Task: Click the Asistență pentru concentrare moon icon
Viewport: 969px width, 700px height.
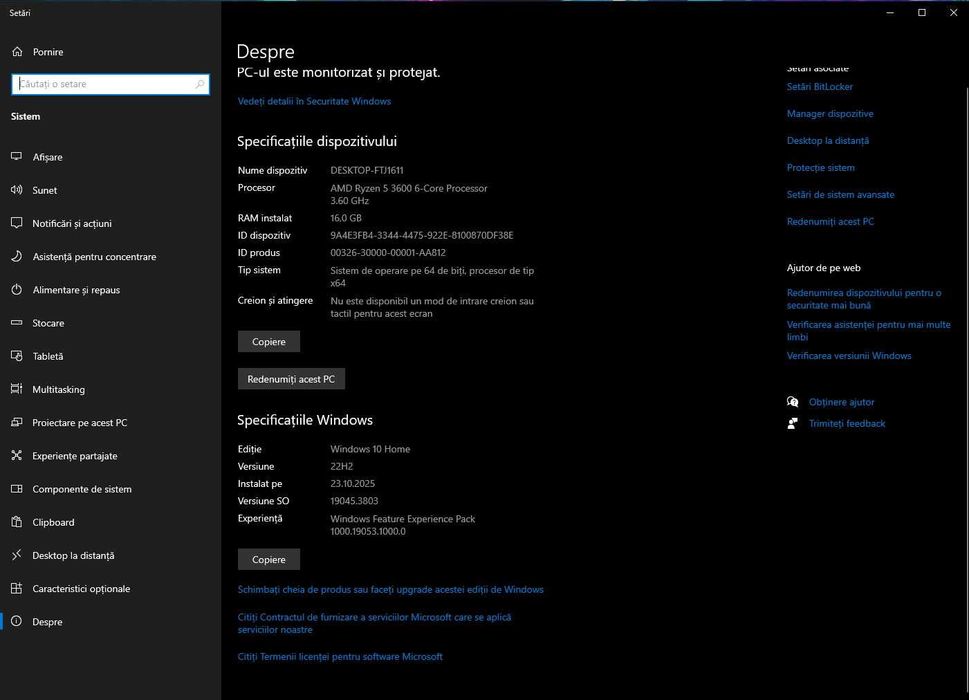Action: (x=17, y=256)
